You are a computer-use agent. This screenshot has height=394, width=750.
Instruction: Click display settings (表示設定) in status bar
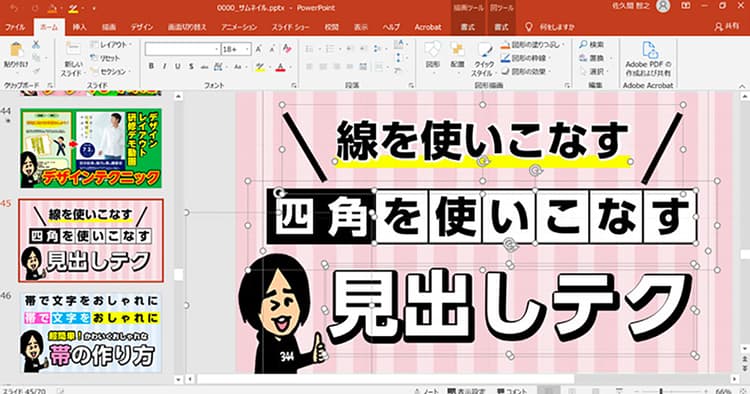click(x=466, y=391)
